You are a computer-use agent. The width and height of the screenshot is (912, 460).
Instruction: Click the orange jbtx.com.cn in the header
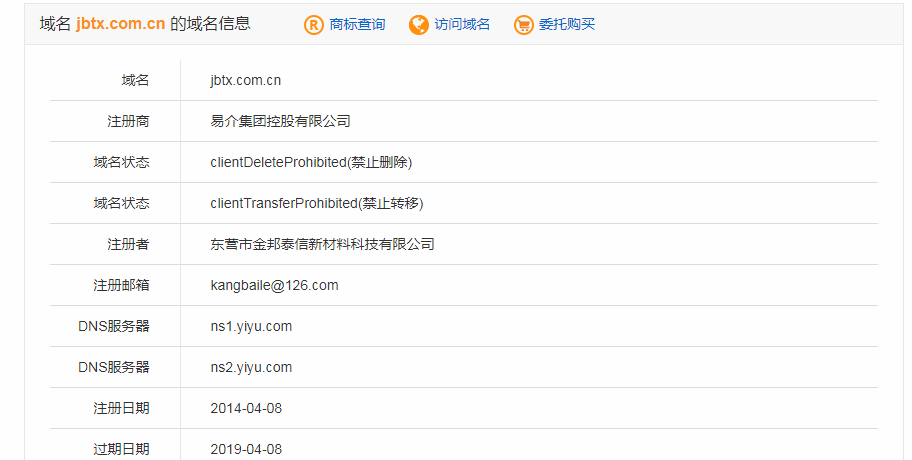pos(120,24)
